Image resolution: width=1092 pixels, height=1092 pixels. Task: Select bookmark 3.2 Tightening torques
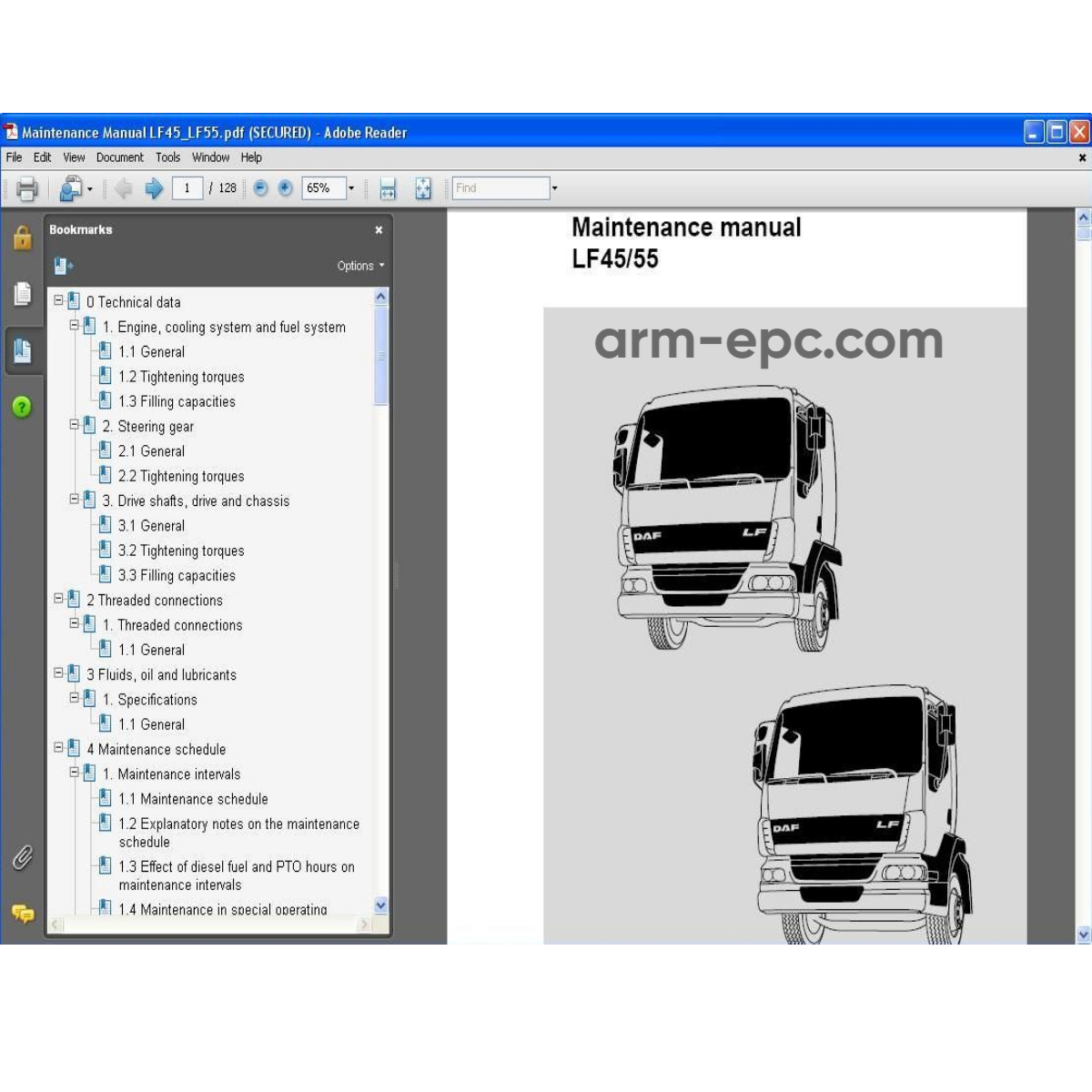[181, 551]
